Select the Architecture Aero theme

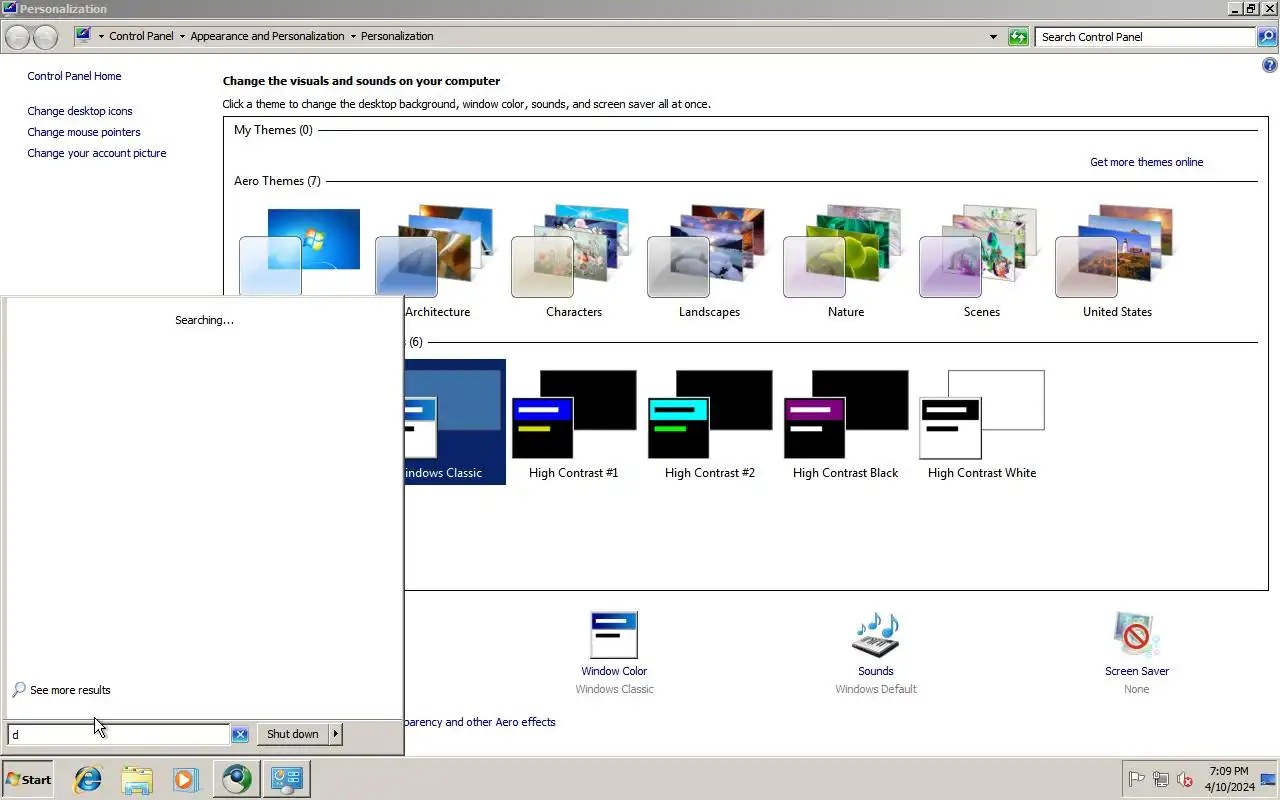tap(437, 261)
